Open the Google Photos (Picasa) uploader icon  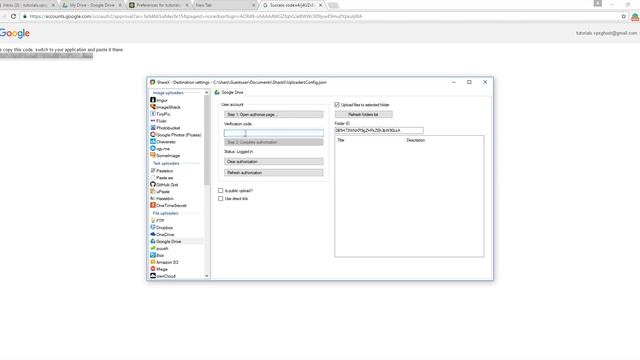(x=153, y=135)
